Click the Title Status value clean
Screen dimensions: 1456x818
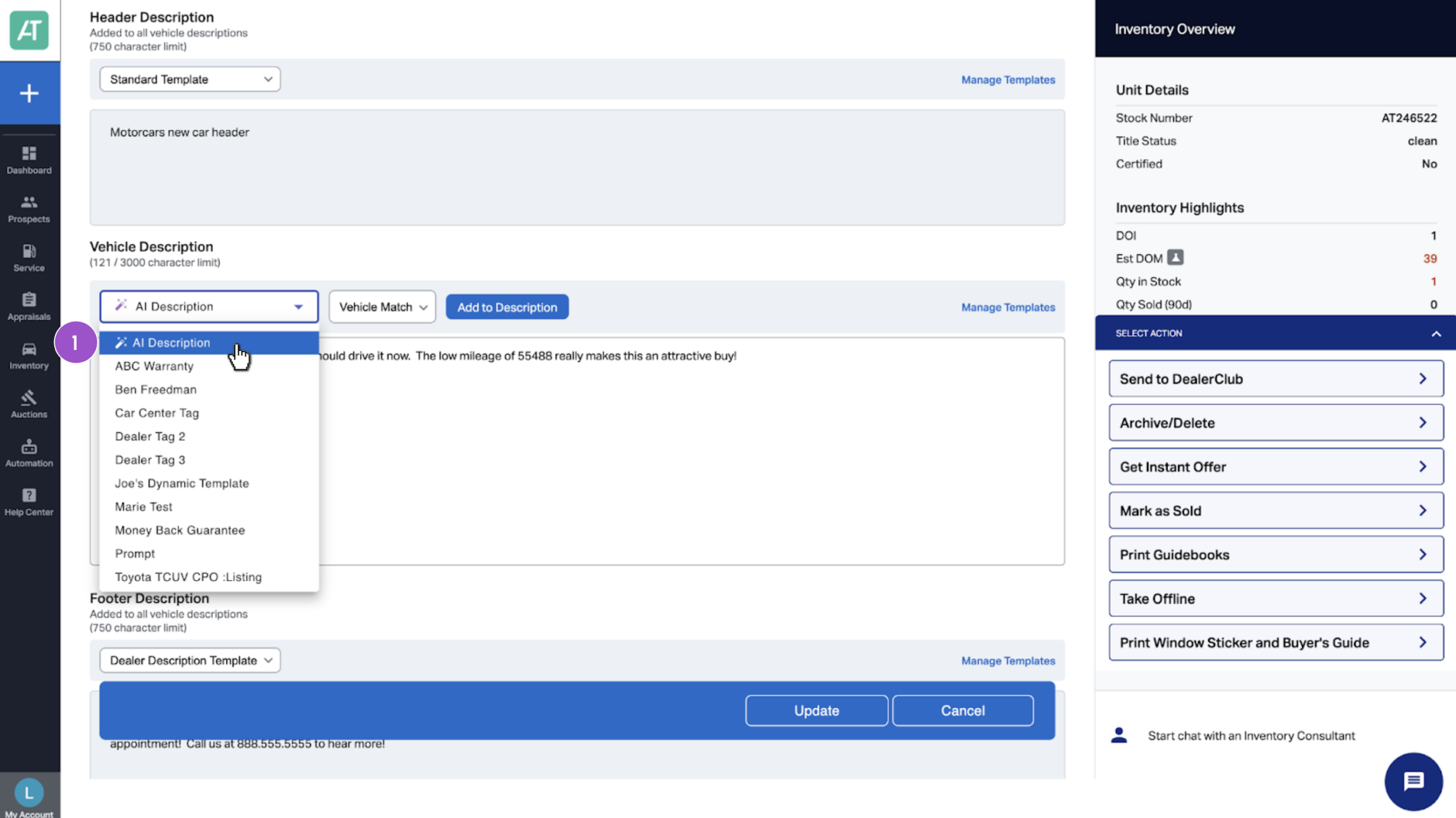(x=1422, y=141)
